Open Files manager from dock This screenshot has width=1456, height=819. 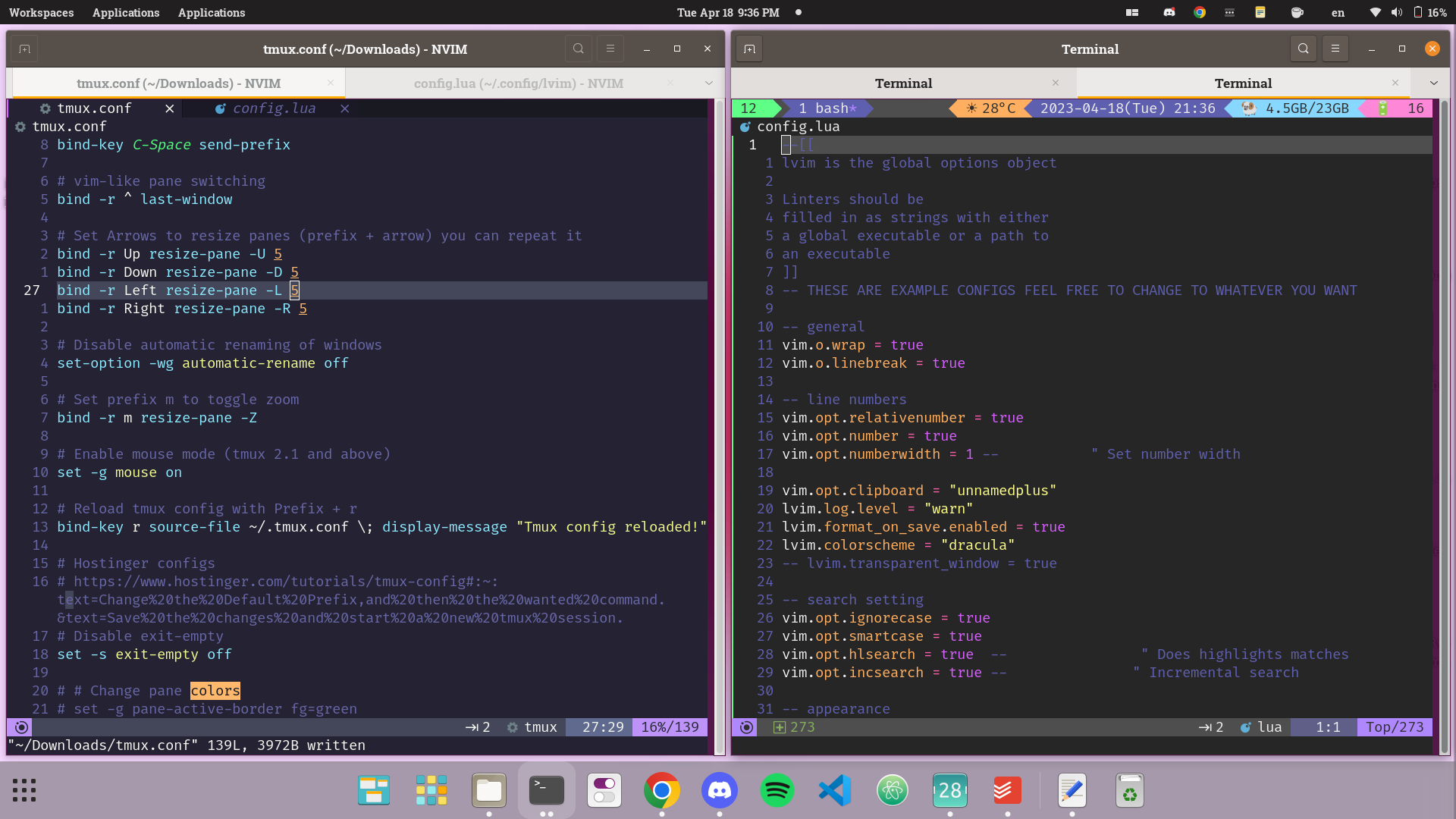tap(489, 790)
